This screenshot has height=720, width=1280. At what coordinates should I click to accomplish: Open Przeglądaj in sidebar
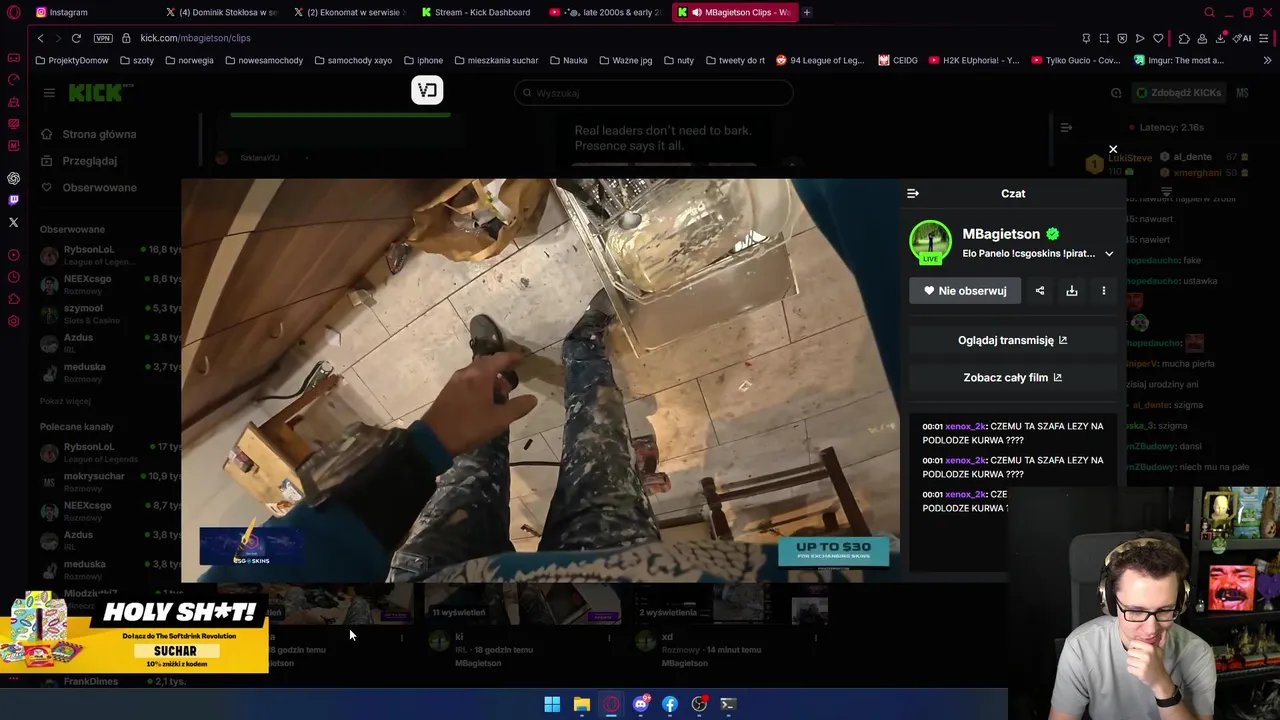click(x=89, y=161)
